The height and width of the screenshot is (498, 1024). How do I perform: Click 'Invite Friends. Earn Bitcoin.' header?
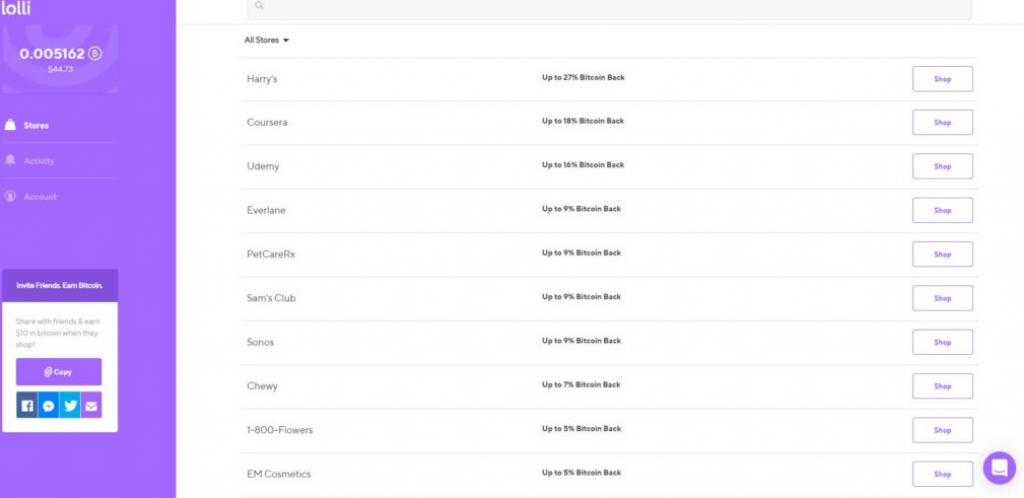[59, 285]
